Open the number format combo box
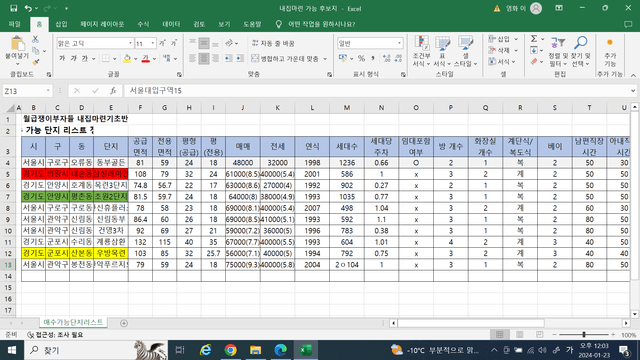This screenshot has height=360, width=640. tap(370, 43)
